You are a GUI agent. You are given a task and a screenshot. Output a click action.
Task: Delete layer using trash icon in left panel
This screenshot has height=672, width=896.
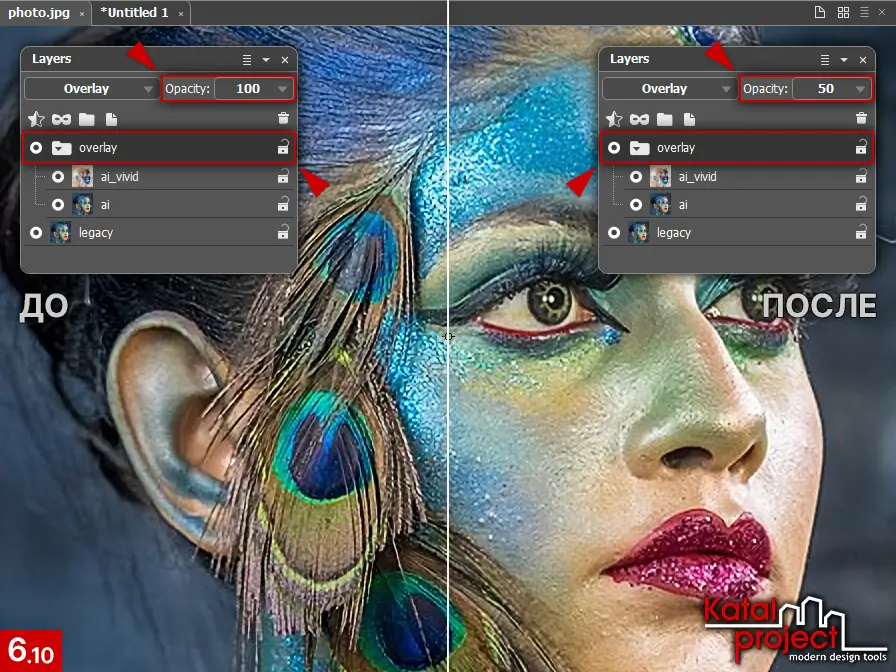pos(284,119)
